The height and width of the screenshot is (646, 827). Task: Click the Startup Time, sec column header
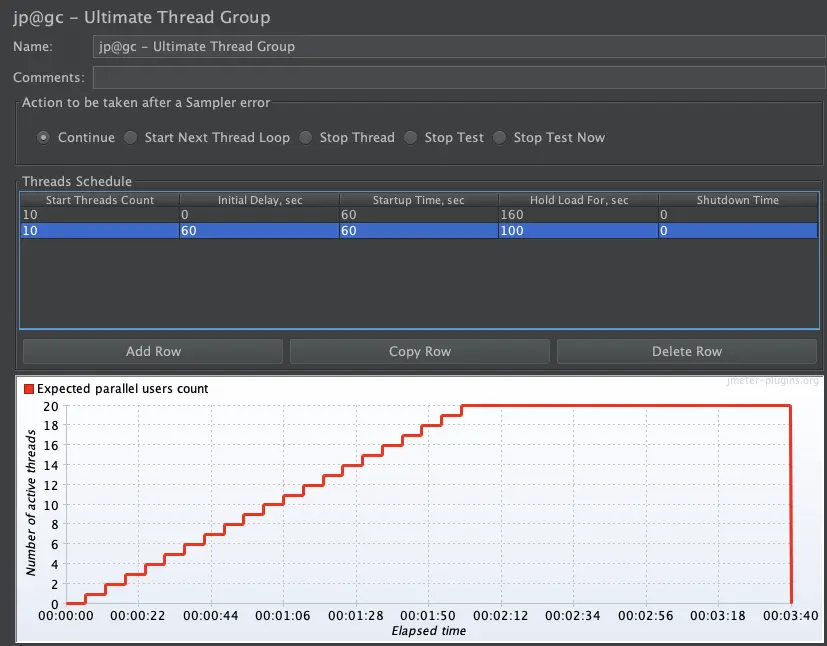419,200
